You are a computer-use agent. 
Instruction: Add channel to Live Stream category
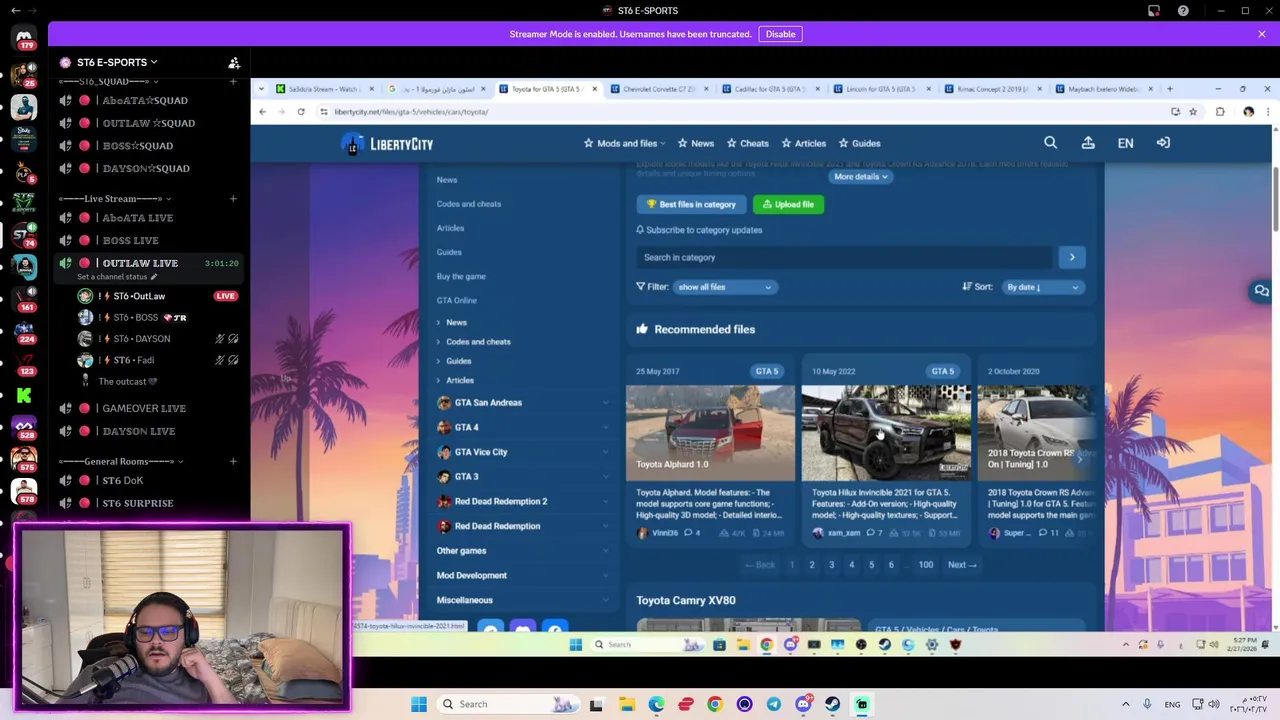233,198
